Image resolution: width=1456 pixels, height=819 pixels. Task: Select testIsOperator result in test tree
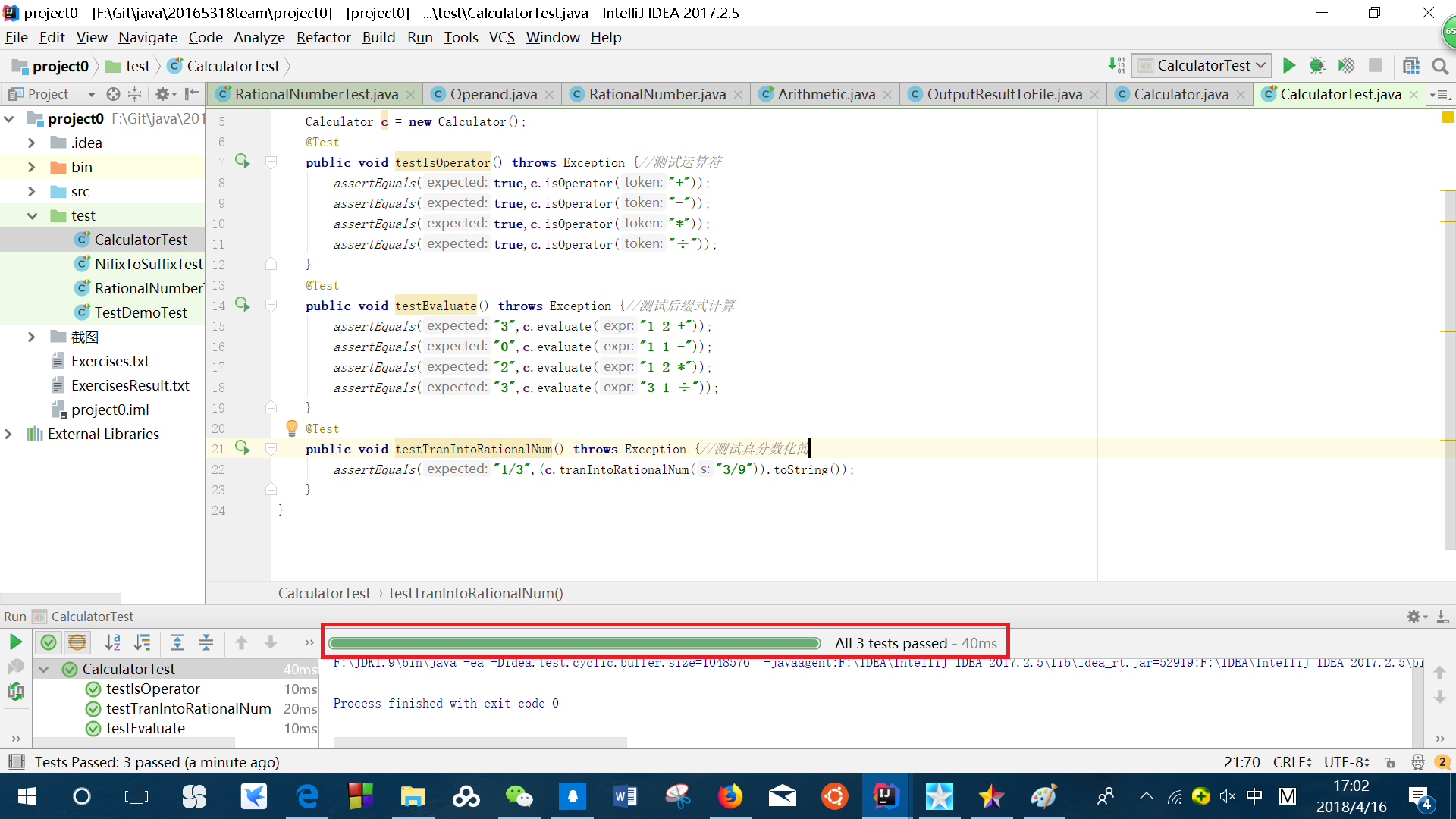153,689
